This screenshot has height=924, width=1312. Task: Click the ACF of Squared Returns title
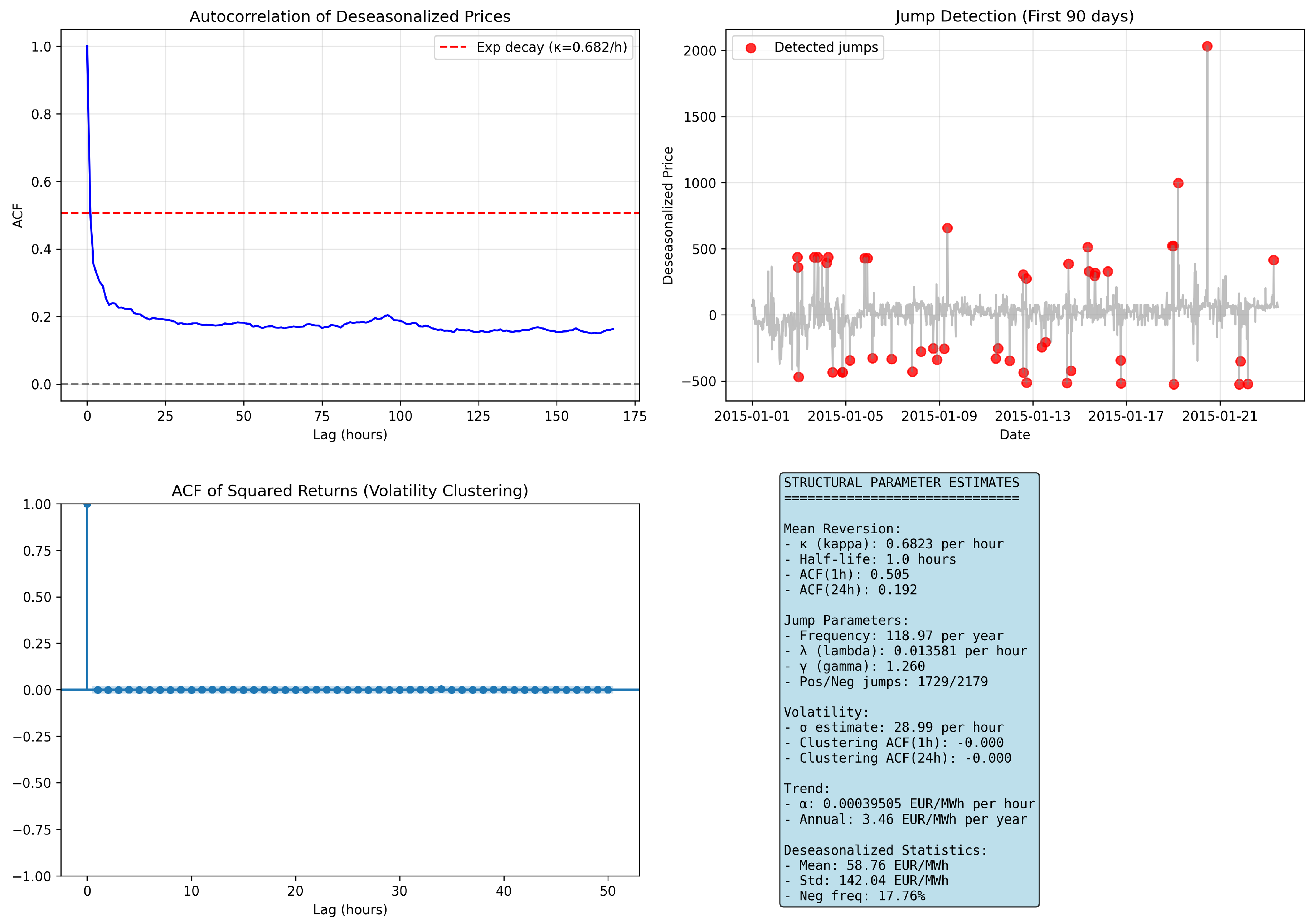[350, 491]
